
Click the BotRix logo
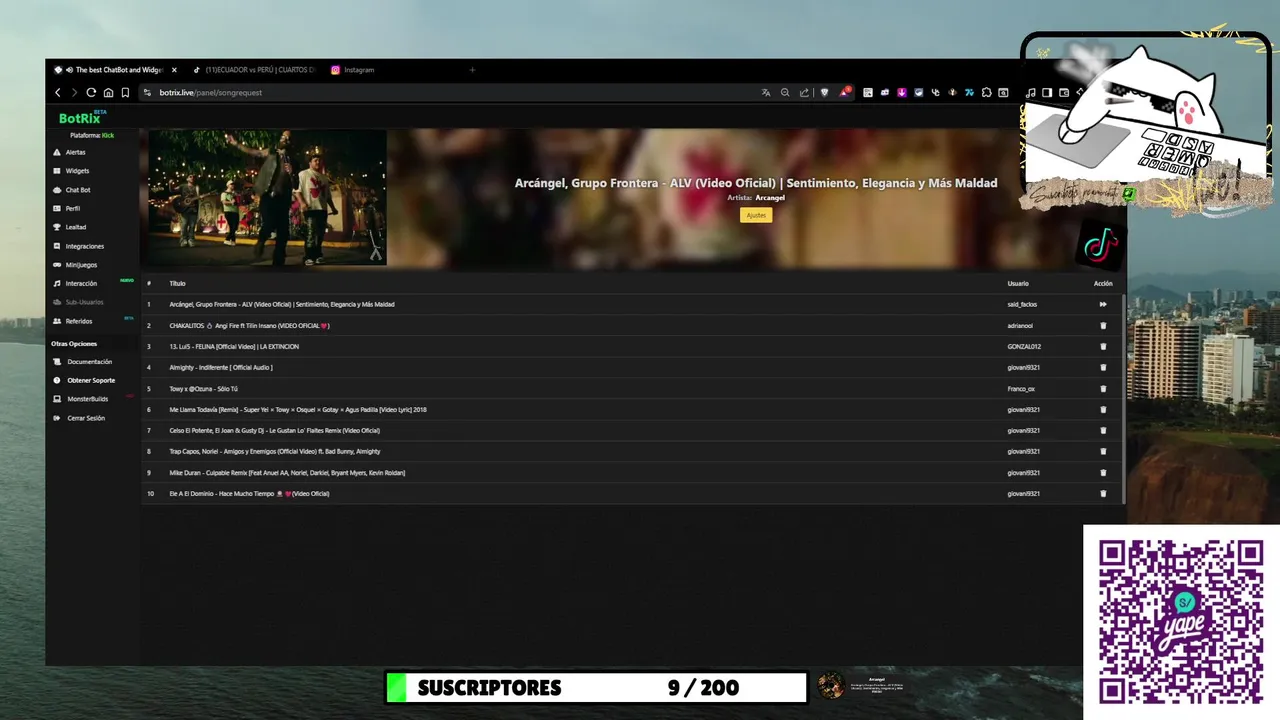pyautogui.click(x=80, y=118)
